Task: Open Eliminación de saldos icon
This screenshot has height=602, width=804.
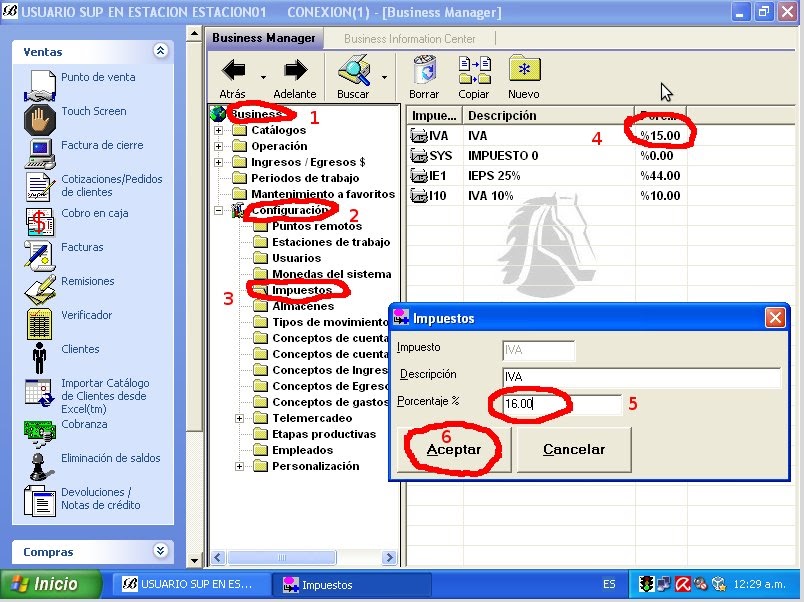Action: pos(39,466)
